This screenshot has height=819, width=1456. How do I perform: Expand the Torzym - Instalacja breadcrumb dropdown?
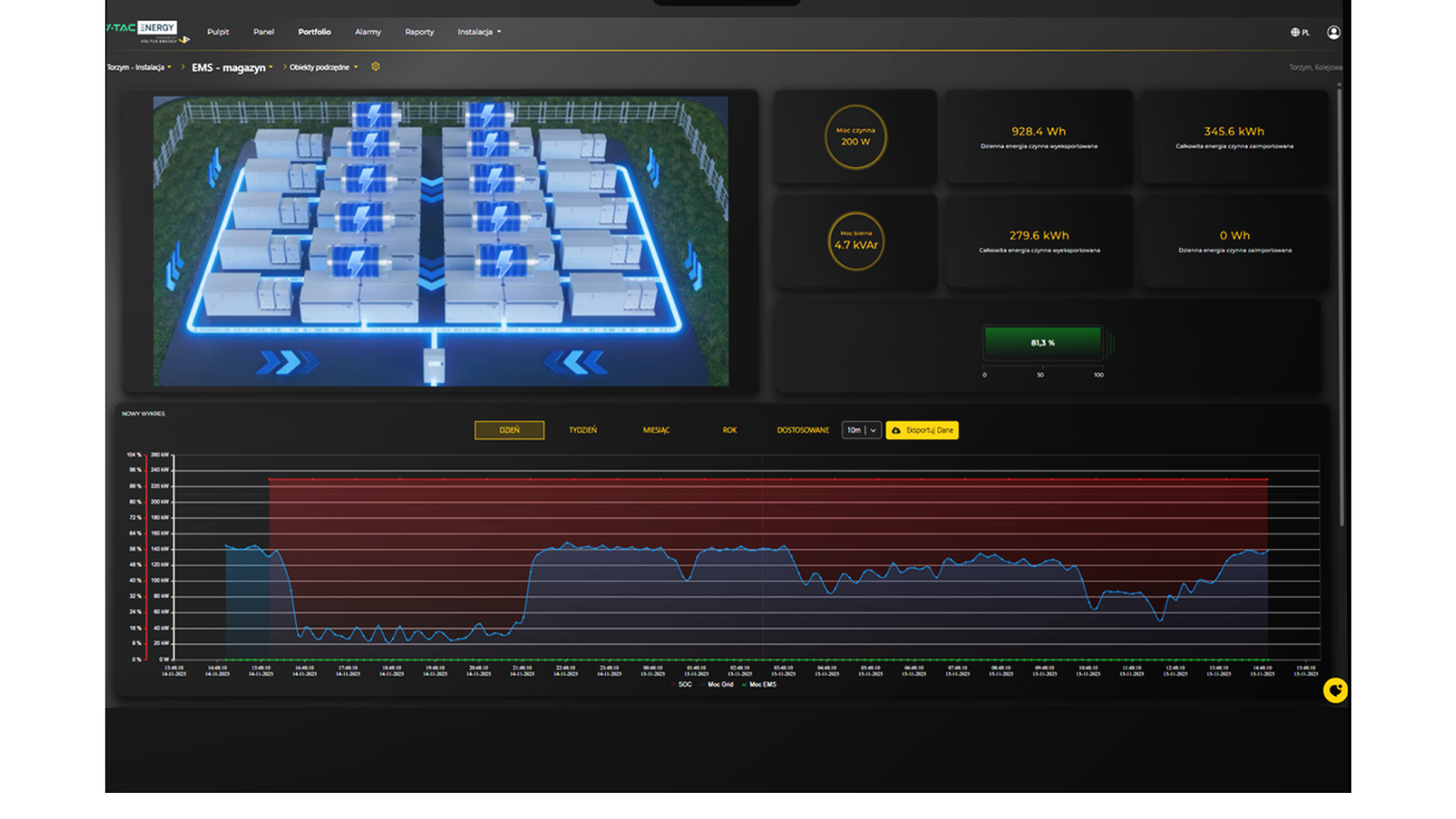click(x=139, y=67)
